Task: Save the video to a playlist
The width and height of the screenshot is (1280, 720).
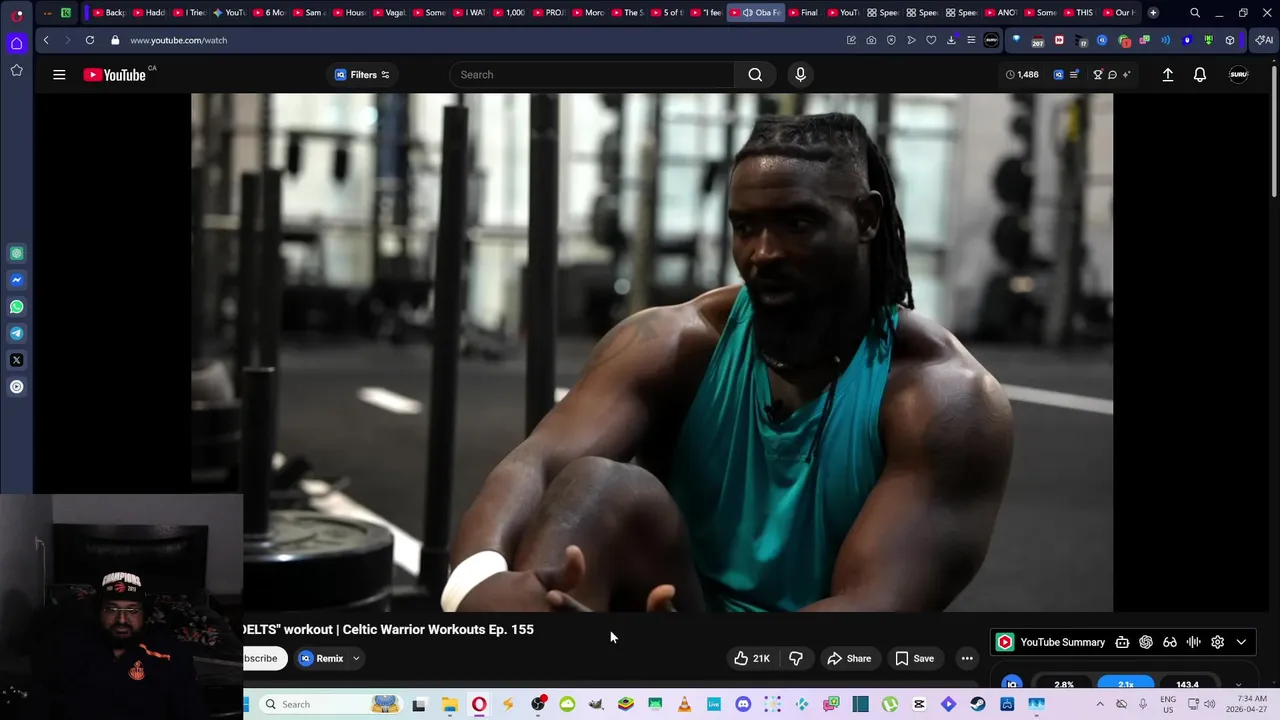Action: (x=914, y=658)
